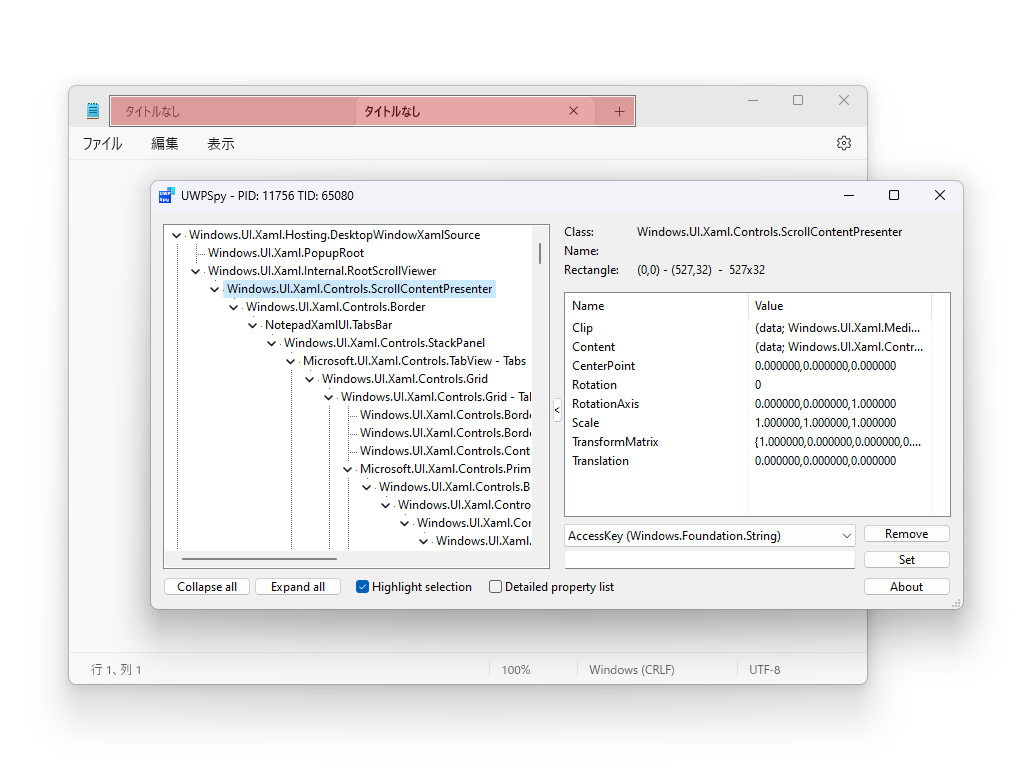Click the Remove button
The image size is (1024, 768).
click(906, 534)
